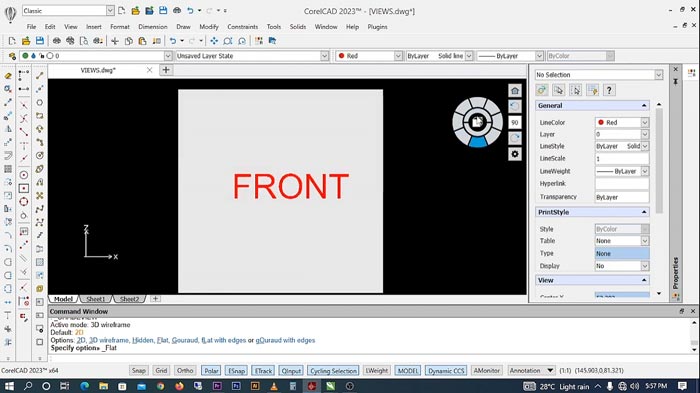Click the Properties panel vertical scrollbar

click(659, 161)
